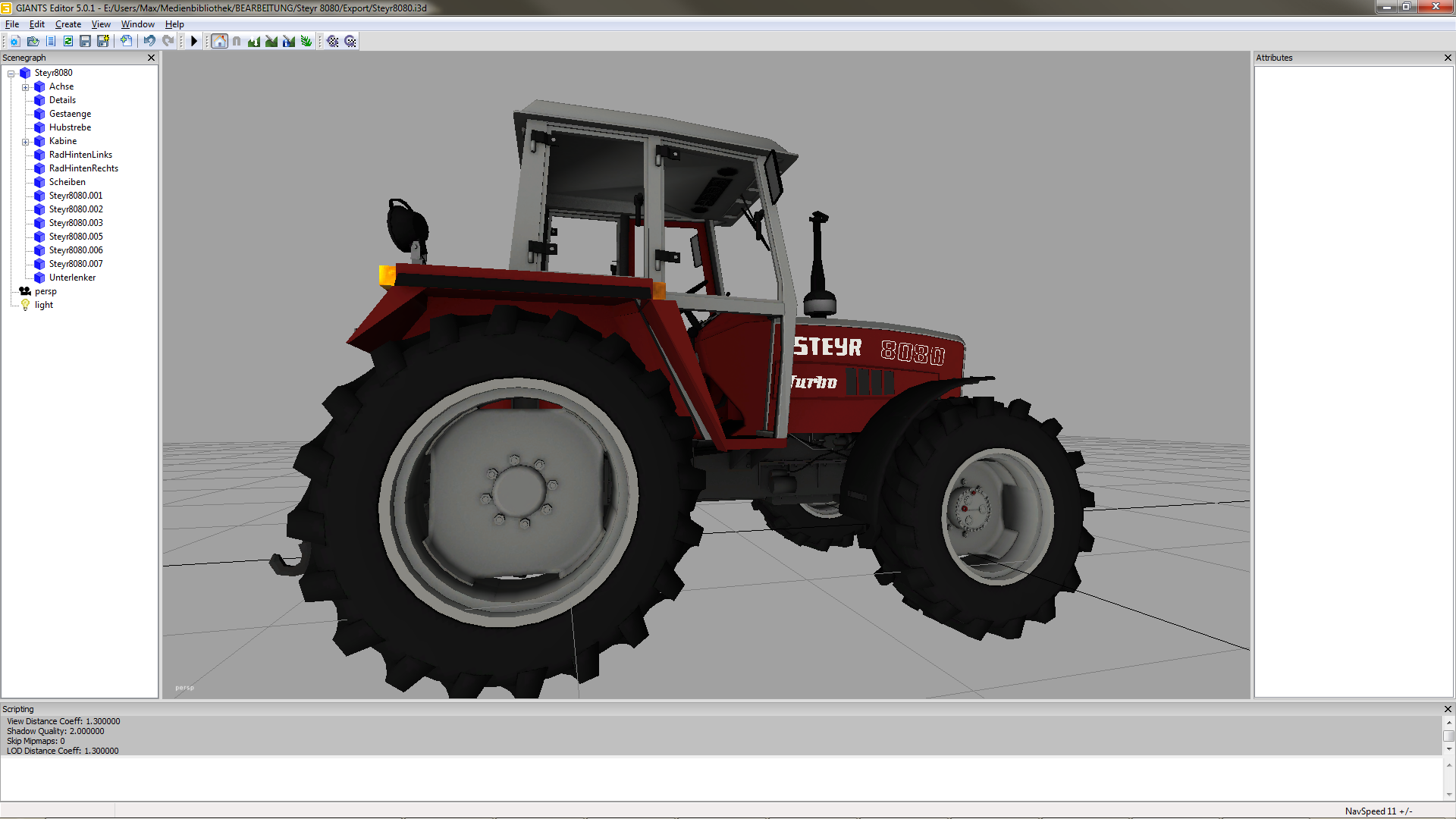This screenshot has height=819, width=1456.
Task: Select the Steyr8080 root in the scenegraph
Action: tap(53, 73)
